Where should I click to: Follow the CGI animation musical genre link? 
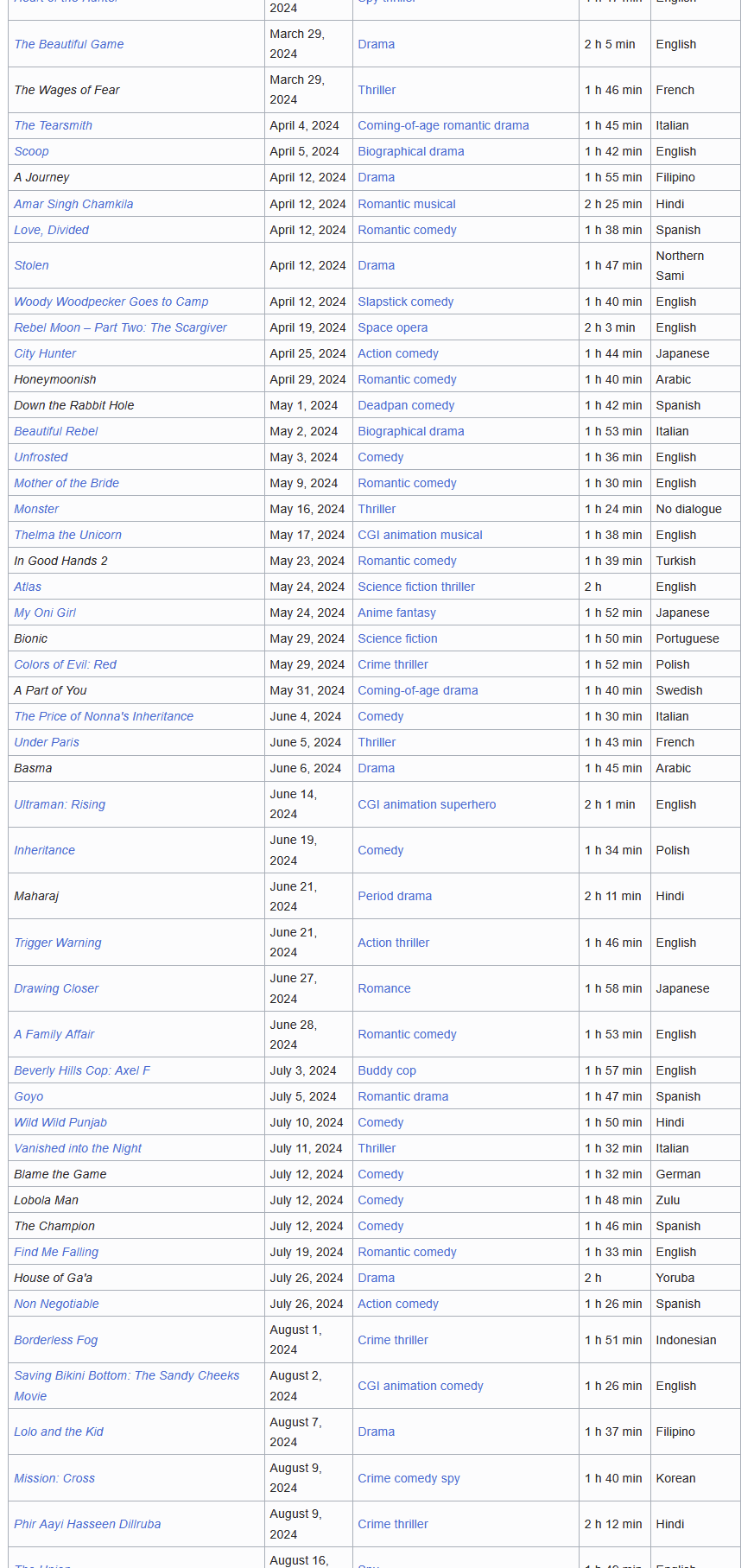420,535
